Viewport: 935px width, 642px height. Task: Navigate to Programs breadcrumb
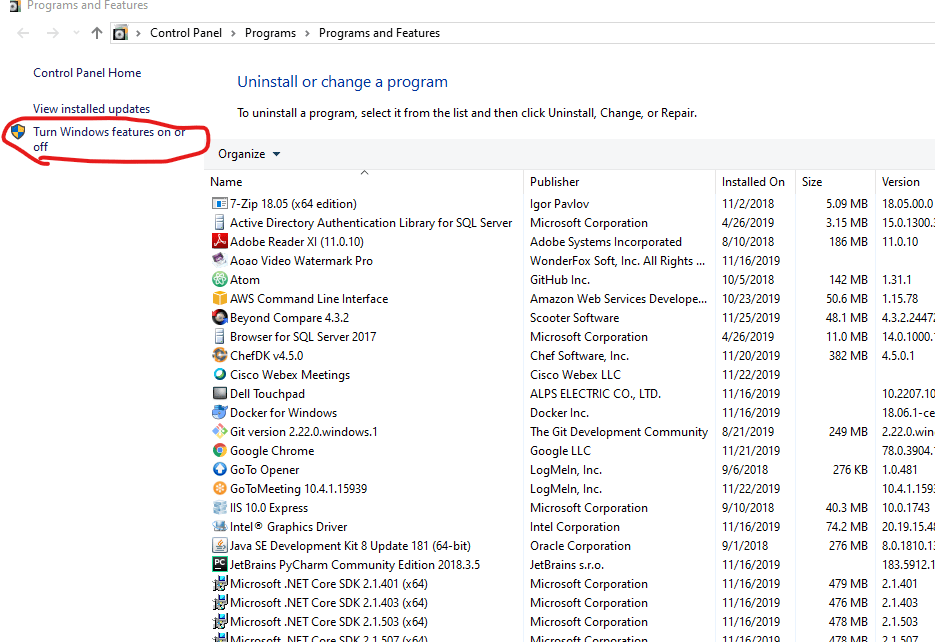[270, 33]
